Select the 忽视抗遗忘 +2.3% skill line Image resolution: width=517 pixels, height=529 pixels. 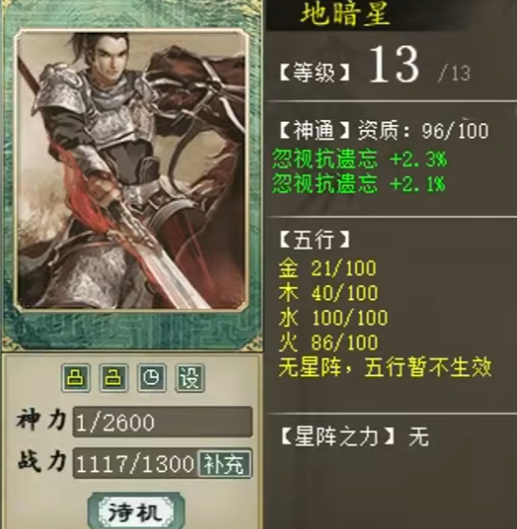[360, 159]
